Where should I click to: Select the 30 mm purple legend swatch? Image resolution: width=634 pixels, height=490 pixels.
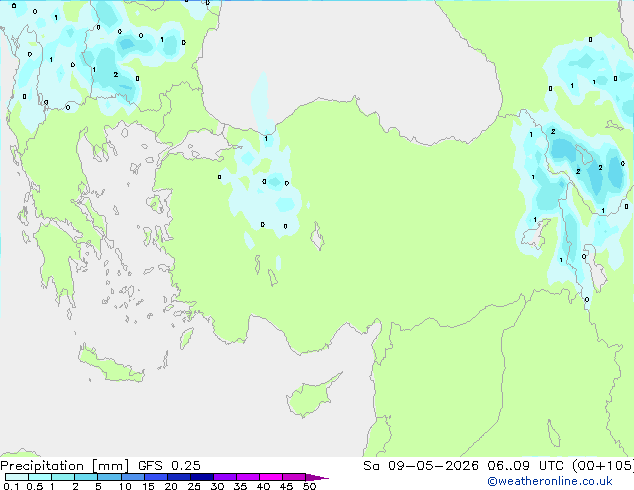[x=225, y=477]
